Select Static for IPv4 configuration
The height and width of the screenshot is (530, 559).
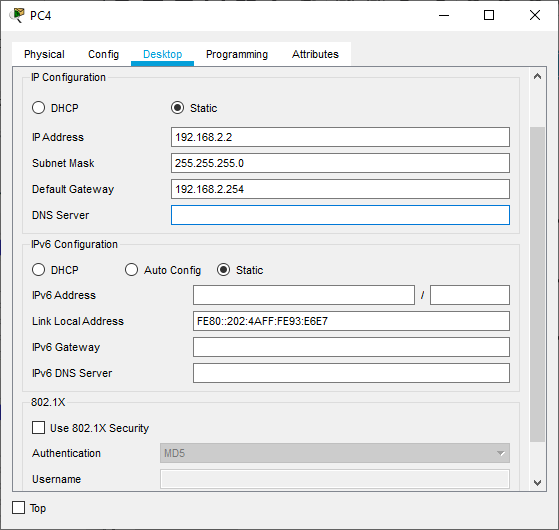[177, 108]
